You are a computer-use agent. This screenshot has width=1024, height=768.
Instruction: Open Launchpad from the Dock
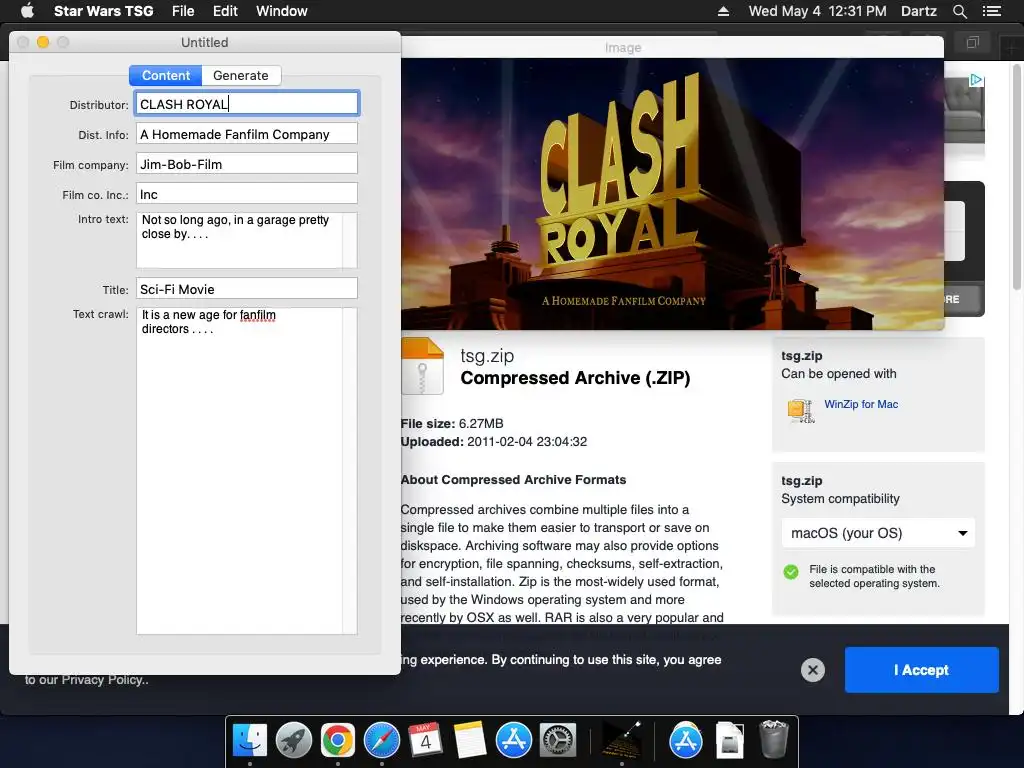pos(294,741)
